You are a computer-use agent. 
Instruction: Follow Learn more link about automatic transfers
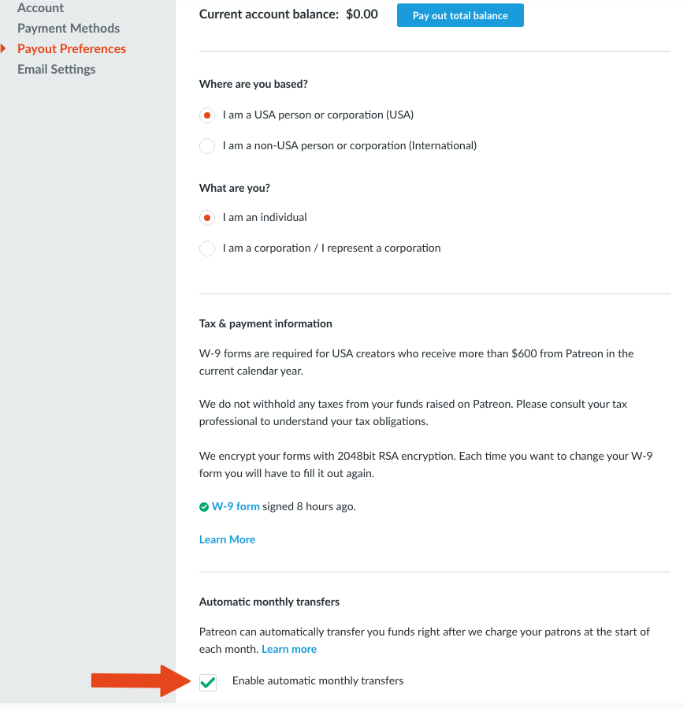tap(289, 649)
